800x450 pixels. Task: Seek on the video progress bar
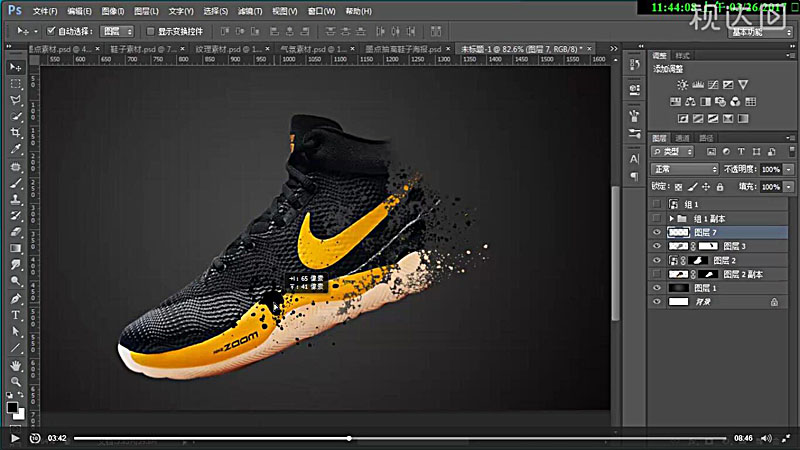tap(400, 438)
